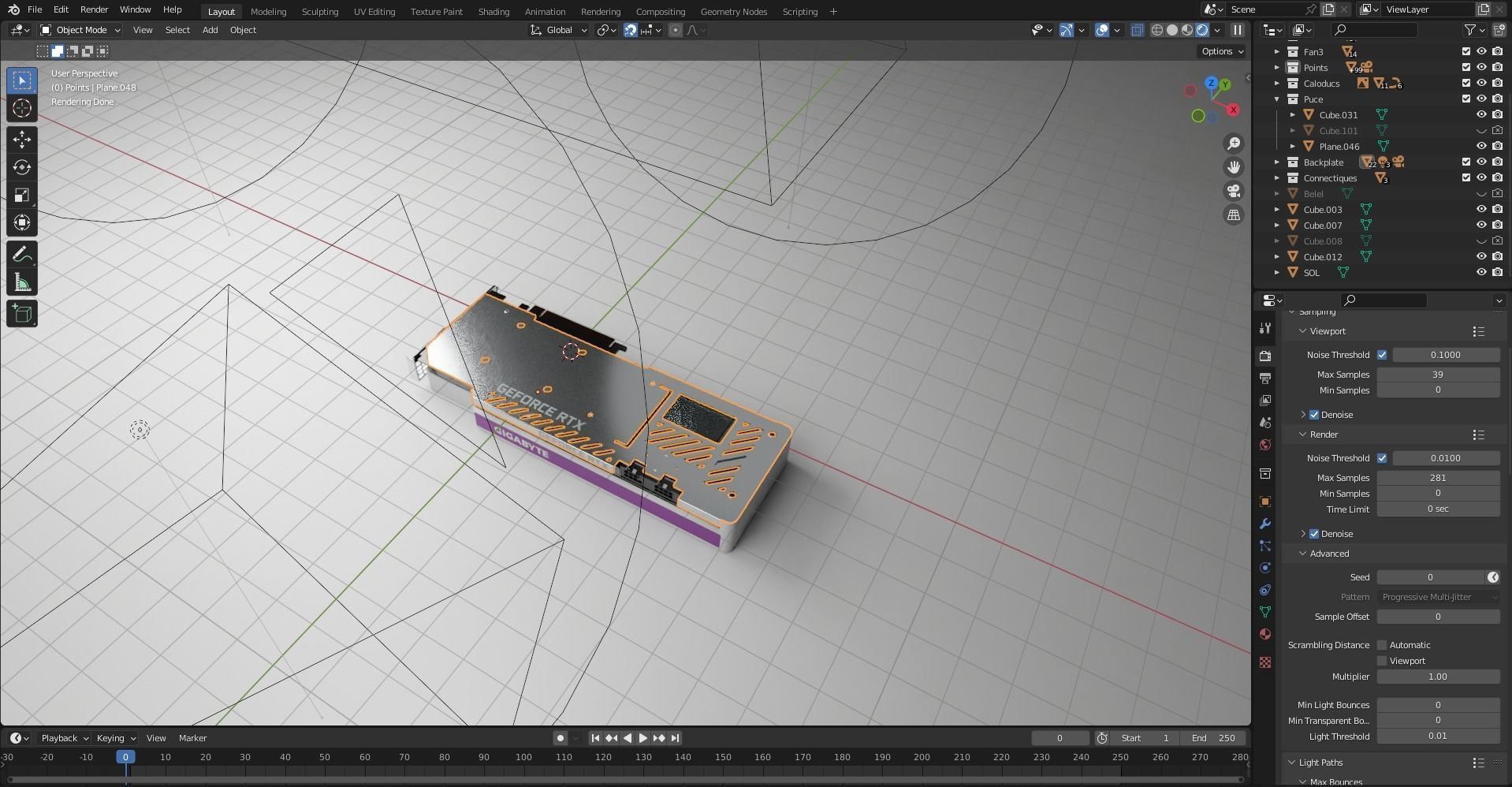Screen dimensions: 1512x787
Task: Switch perspective/orthographic with grid gizmo
Action: (x=1234, y=214)
